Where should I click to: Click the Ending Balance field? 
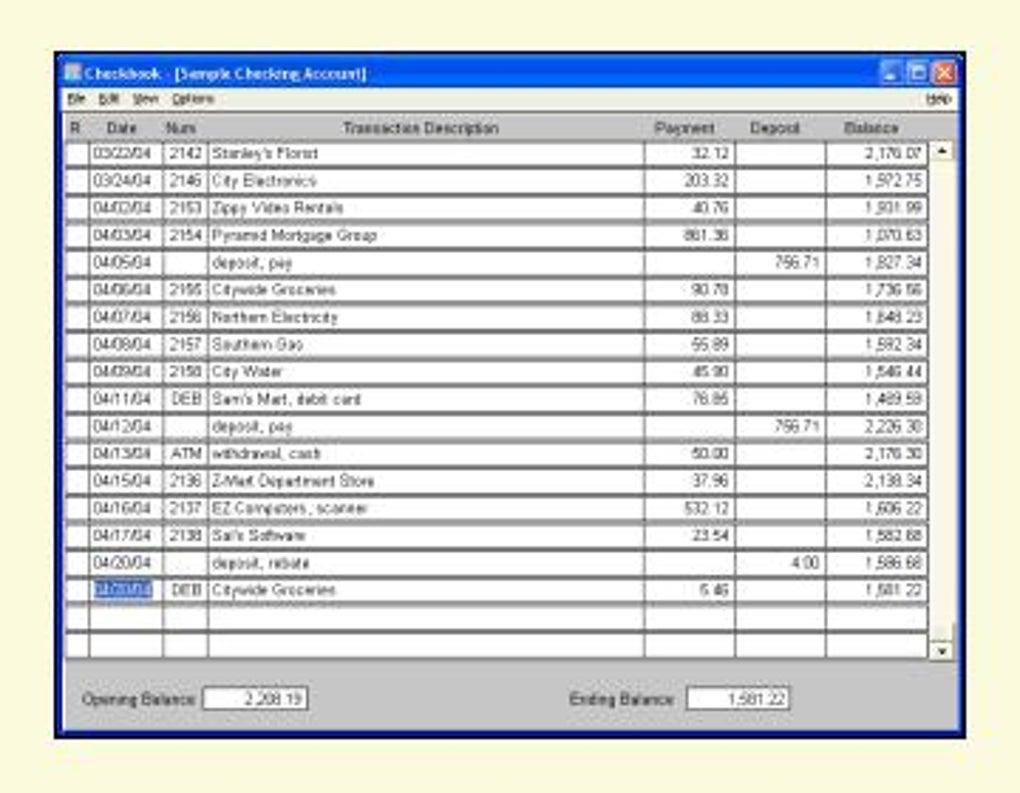coord(738,699)
